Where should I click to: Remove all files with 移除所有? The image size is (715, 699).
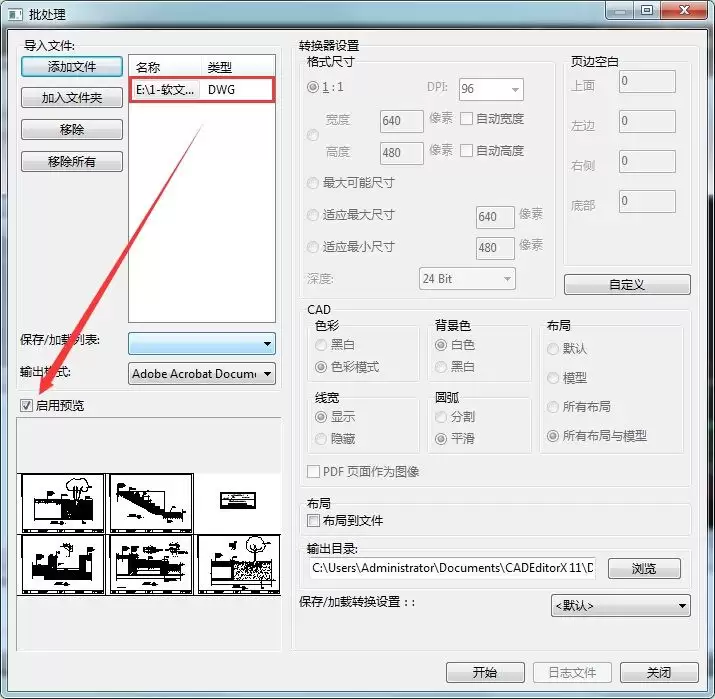[x=72, y=161]
